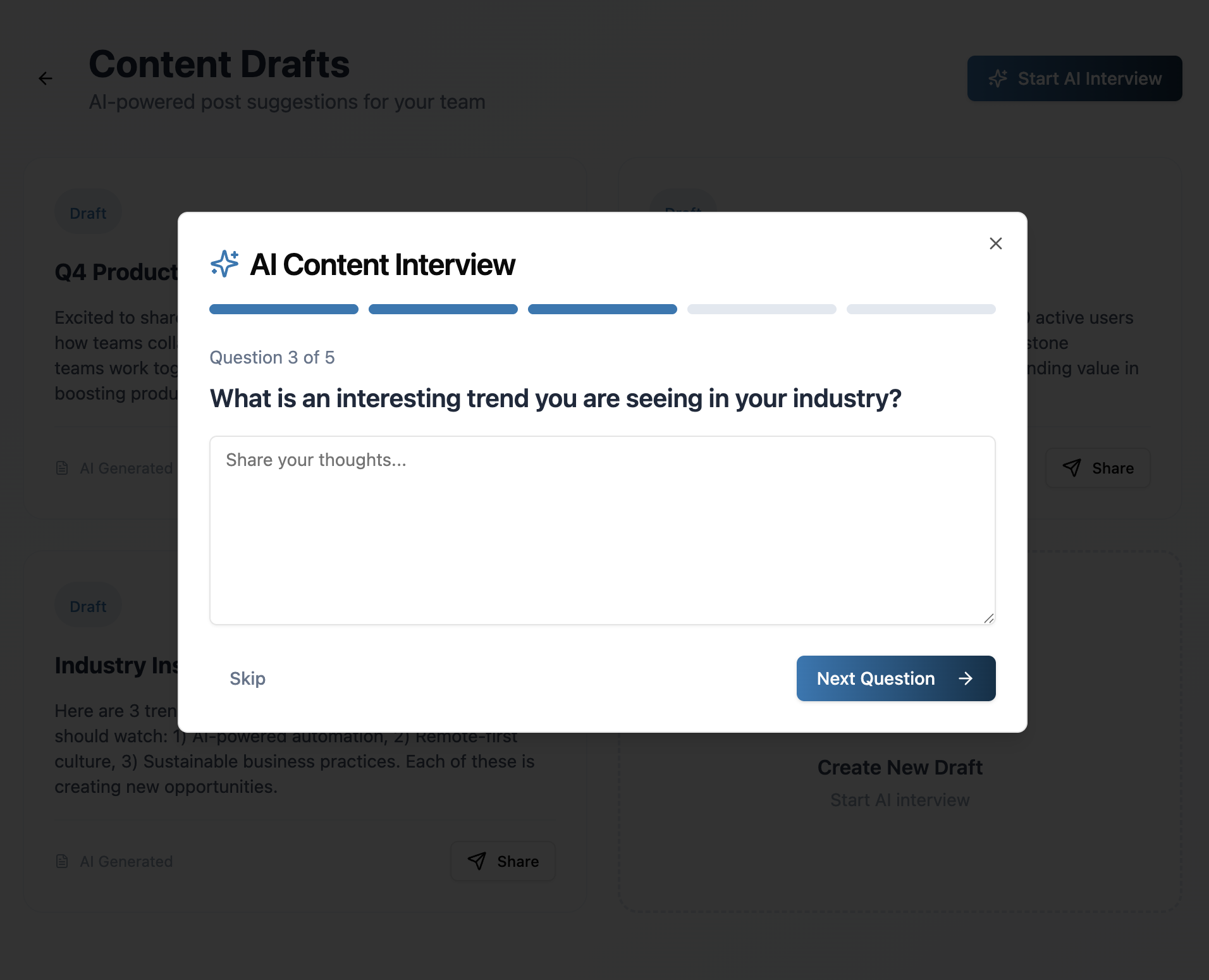Viewport: 1209px width, 980px height.
Task: Click AI Generated label on Industry card
Action: pyautogui.click(x=126, y=861)
